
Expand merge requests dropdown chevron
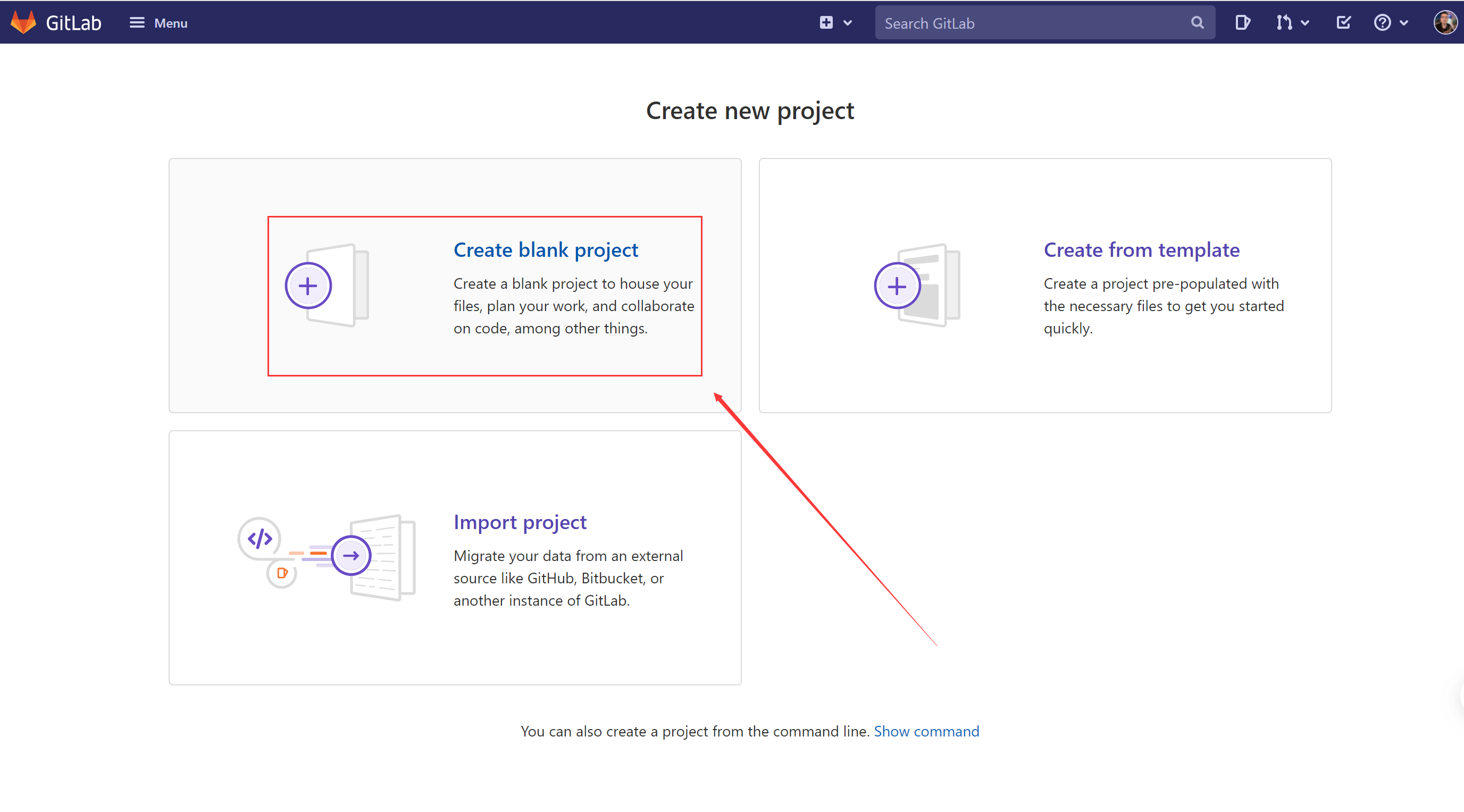tap(1305, 23)
